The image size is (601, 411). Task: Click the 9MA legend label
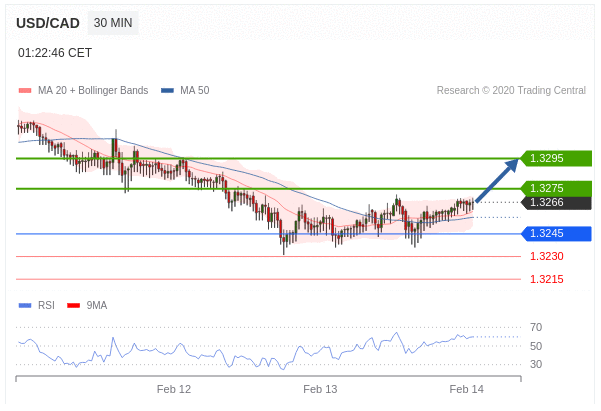point(97,305)
